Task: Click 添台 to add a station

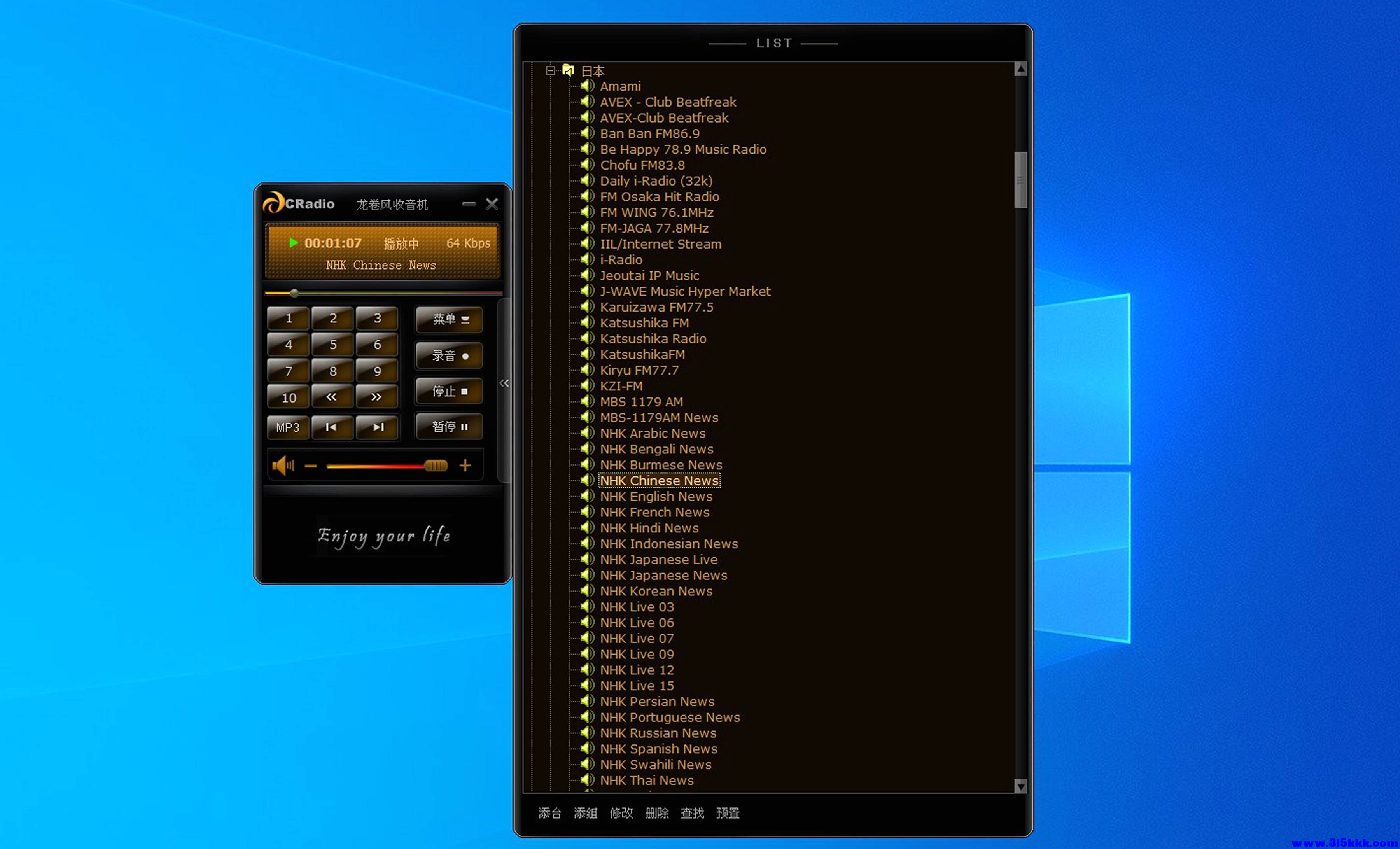Action: [x=549, y=813]
